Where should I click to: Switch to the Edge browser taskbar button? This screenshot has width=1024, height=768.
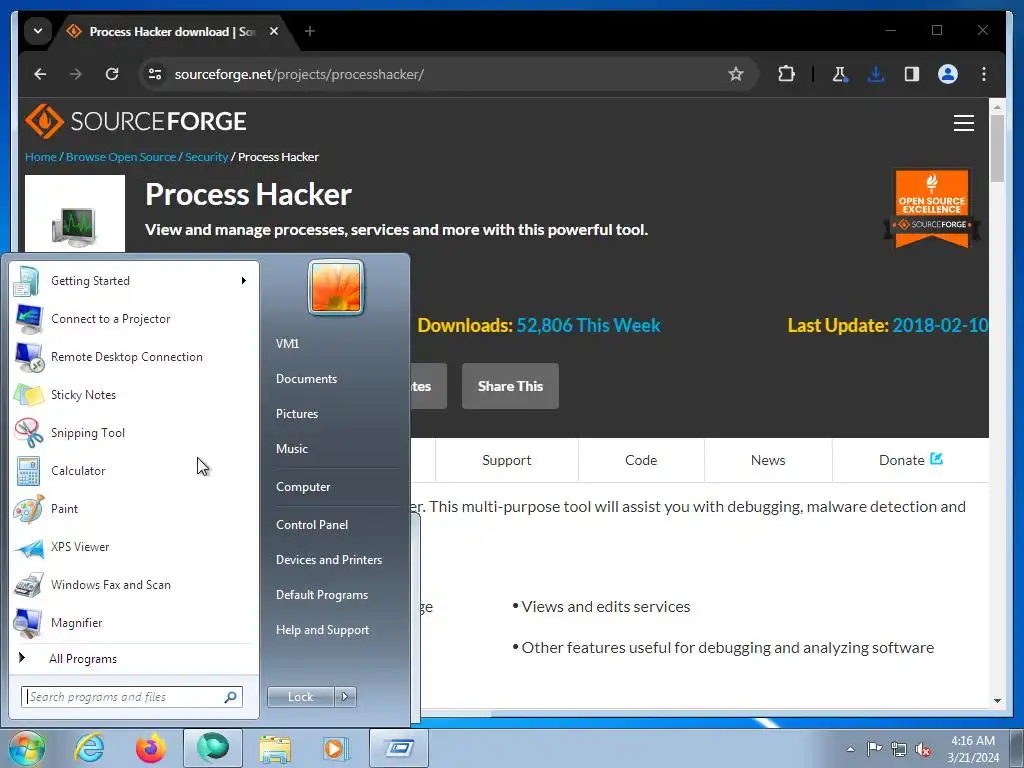tap(213, 748)
